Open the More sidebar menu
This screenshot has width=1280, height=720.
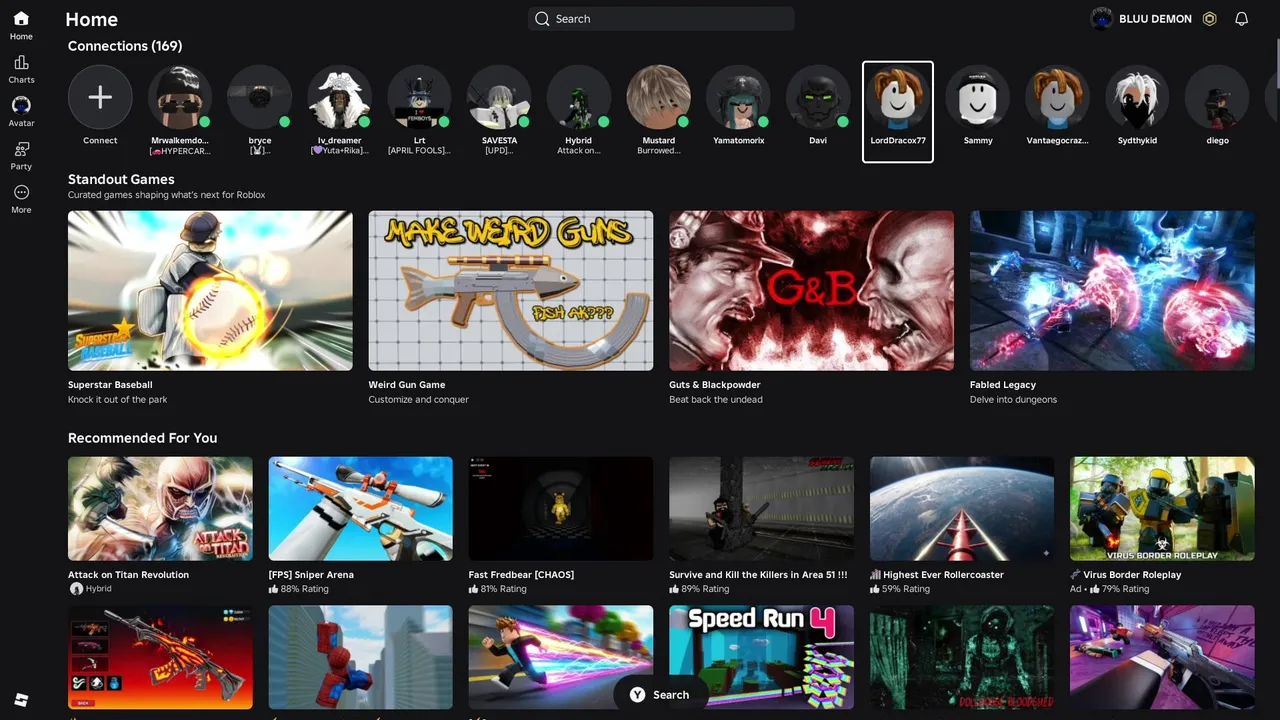click(21, 192)
